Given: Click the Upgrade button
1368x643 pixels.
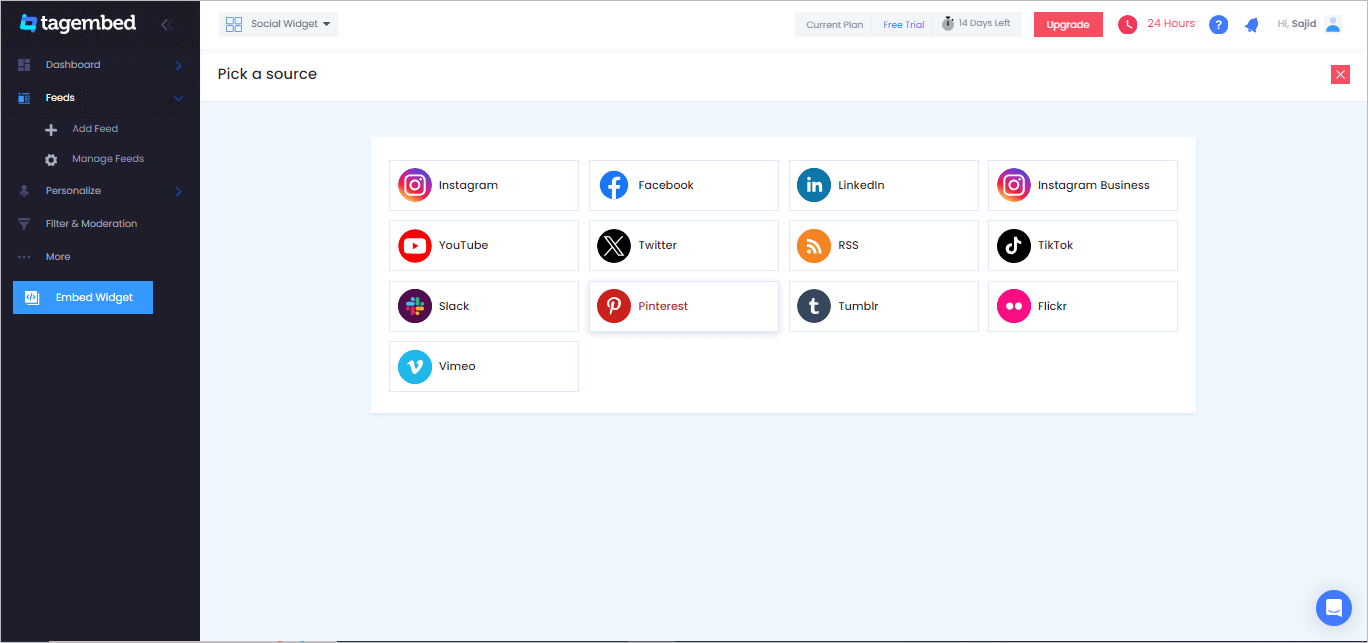Looking at the screenshot, I should pyautogui.click(x=1068, y=25).
